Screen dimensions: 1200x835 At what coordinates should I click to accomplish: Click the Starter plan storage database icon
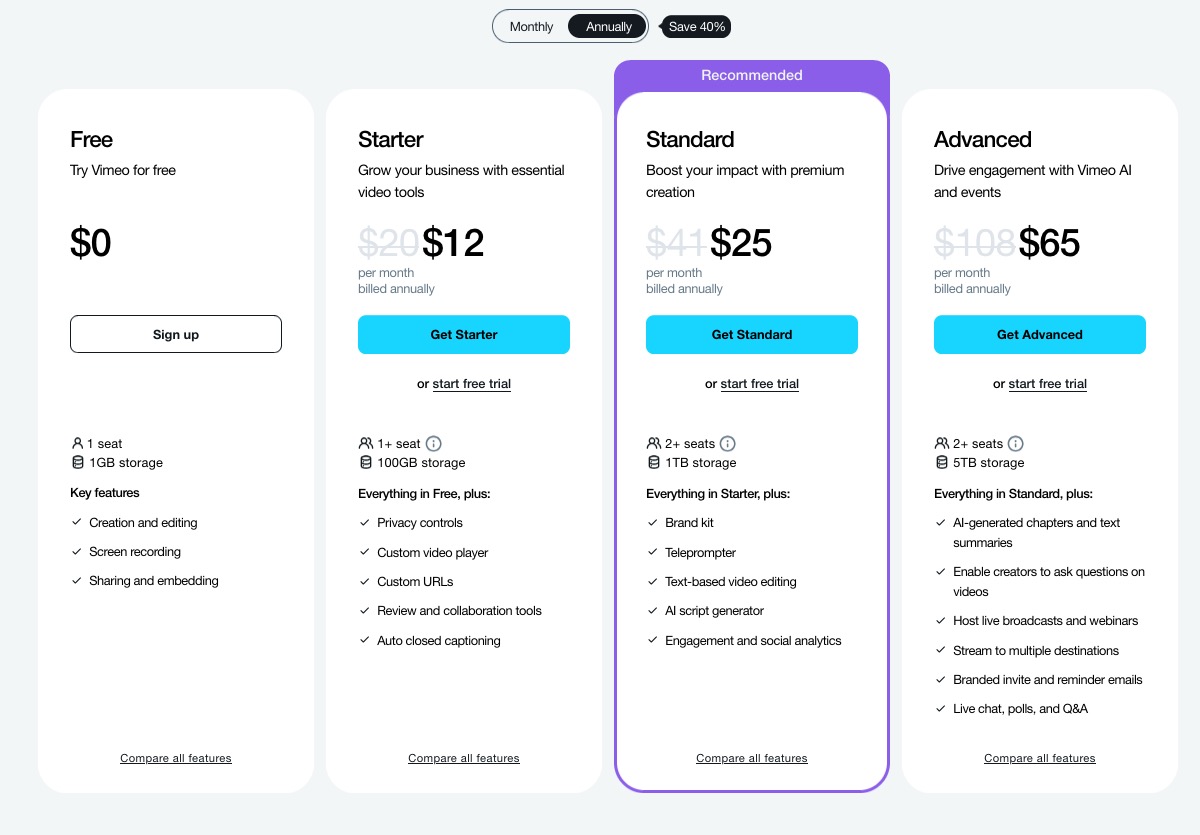point(365,463)
